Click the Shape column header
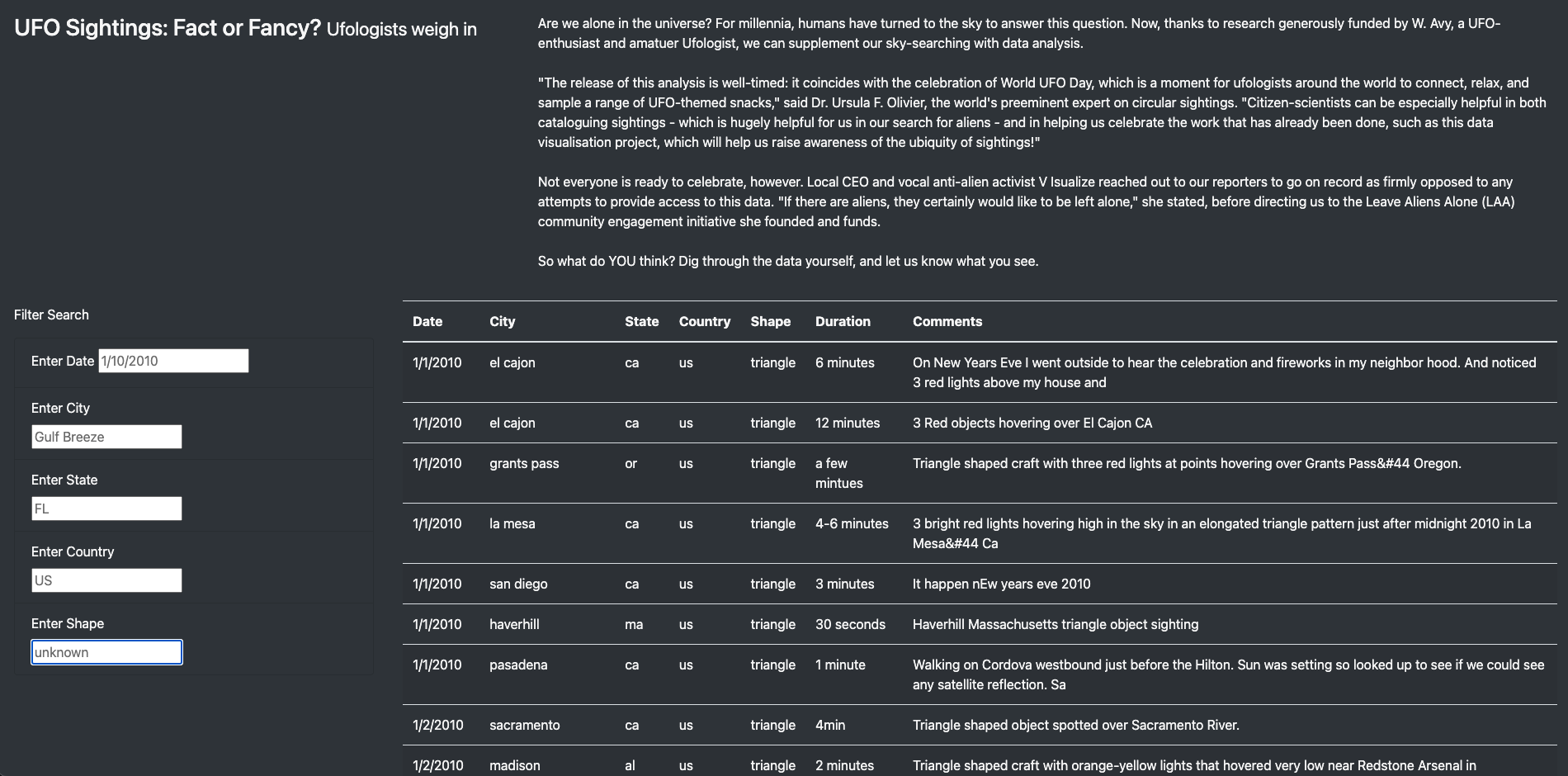The width and height of the screenshot is (1568, 776). click(x=770, y=321)
